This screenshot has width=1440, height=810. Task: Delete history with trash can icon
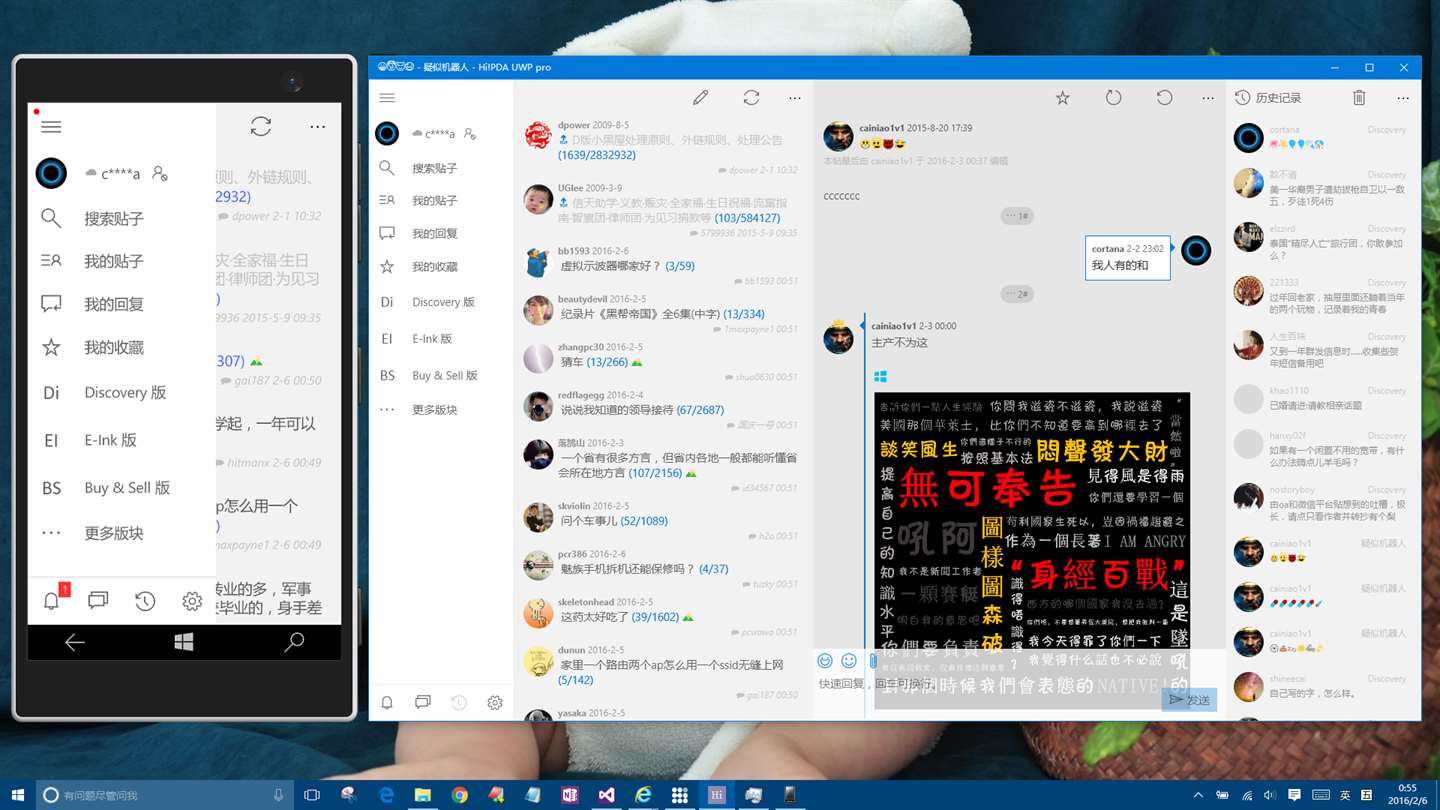1359,98
